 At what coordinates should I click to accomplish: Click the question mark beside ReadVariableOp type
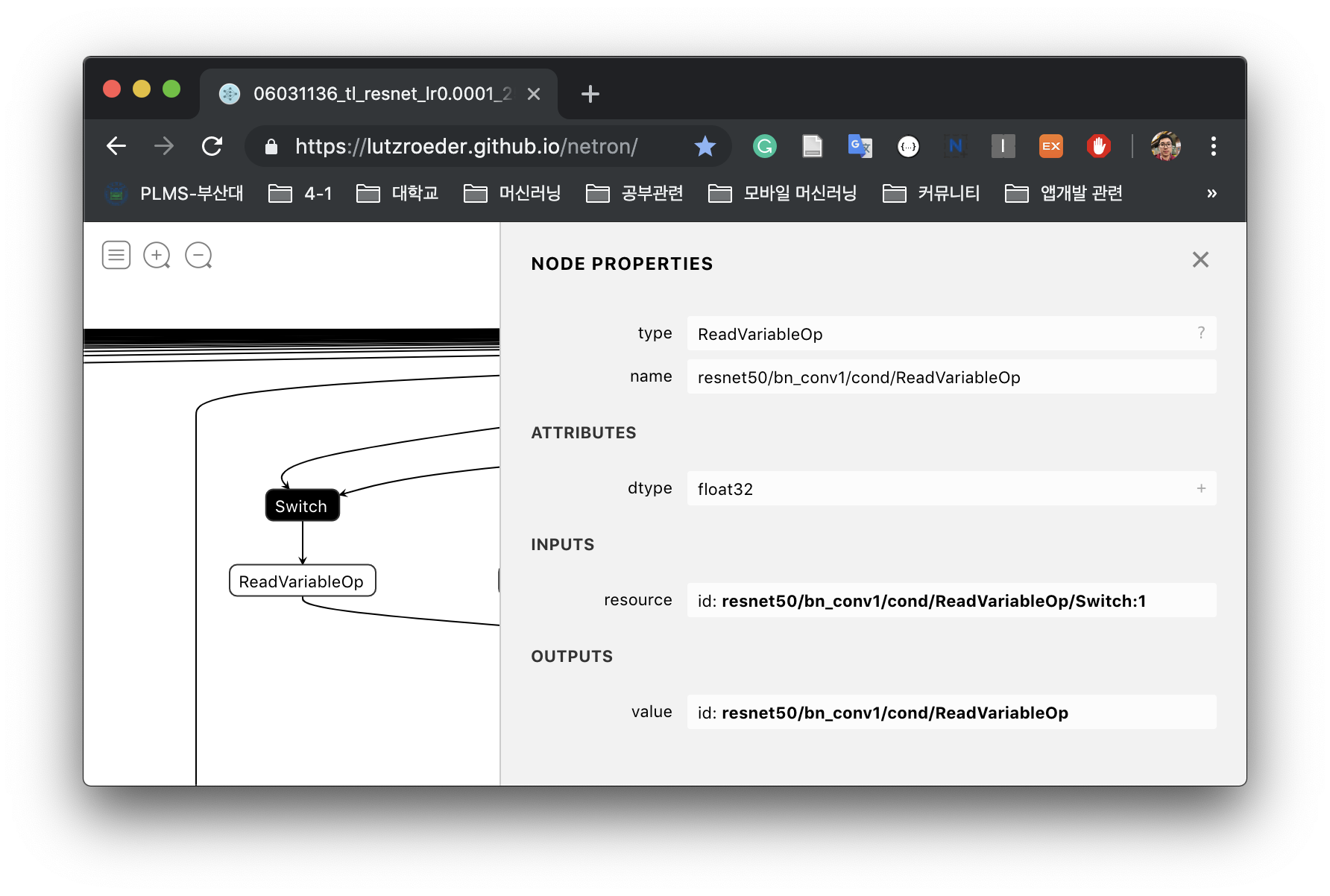click(1201, 333)
